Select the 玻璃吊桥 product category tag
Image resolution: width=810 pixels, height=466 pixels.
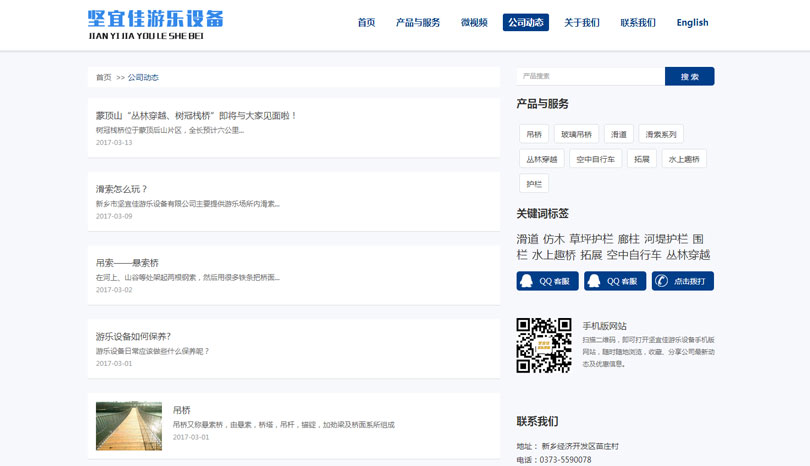tap(576, 134)
